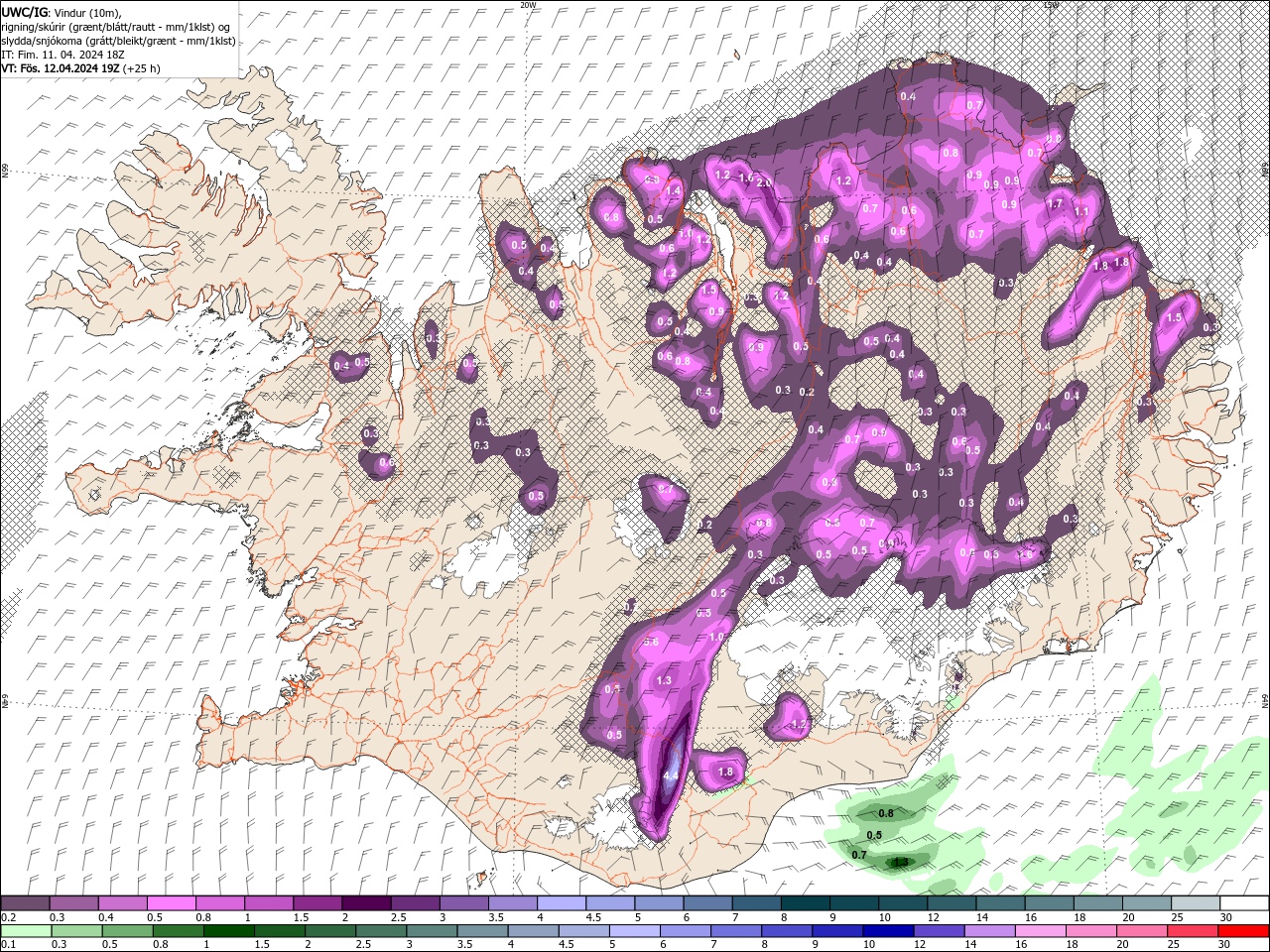Click the '30' label in upper legend row
Screen dimensions: 1270x952
[x=1226, y=917]
